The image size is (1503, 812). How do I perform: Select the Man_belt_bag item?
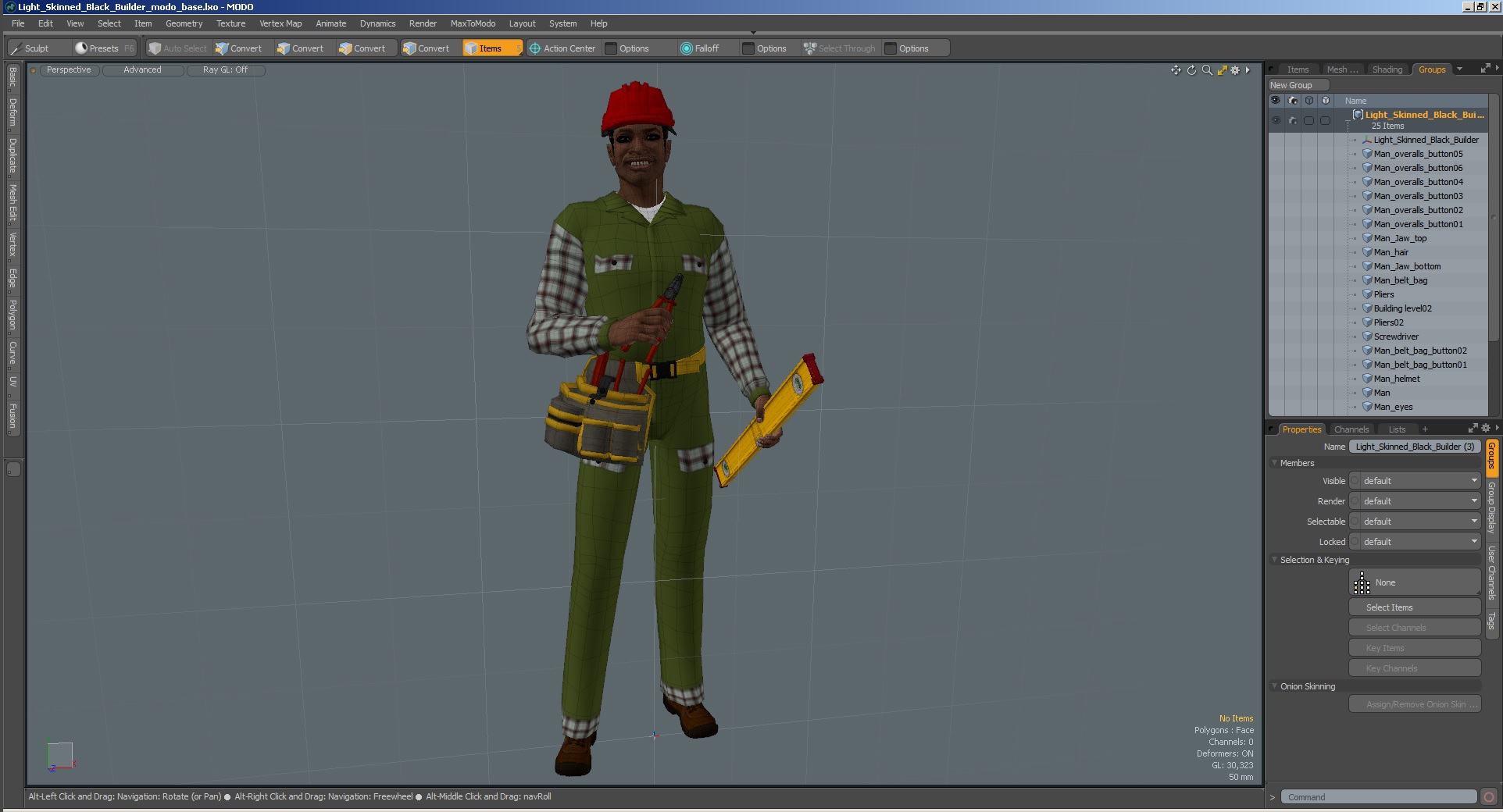point(1400,280)
